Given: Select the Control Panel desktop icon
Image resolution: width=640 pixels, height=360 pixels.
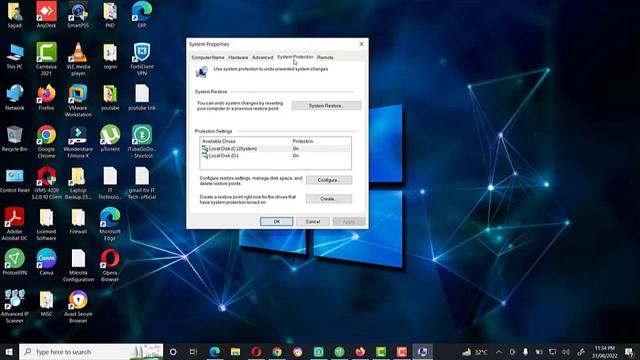Looking at the screenshot, I should point(15,180).
